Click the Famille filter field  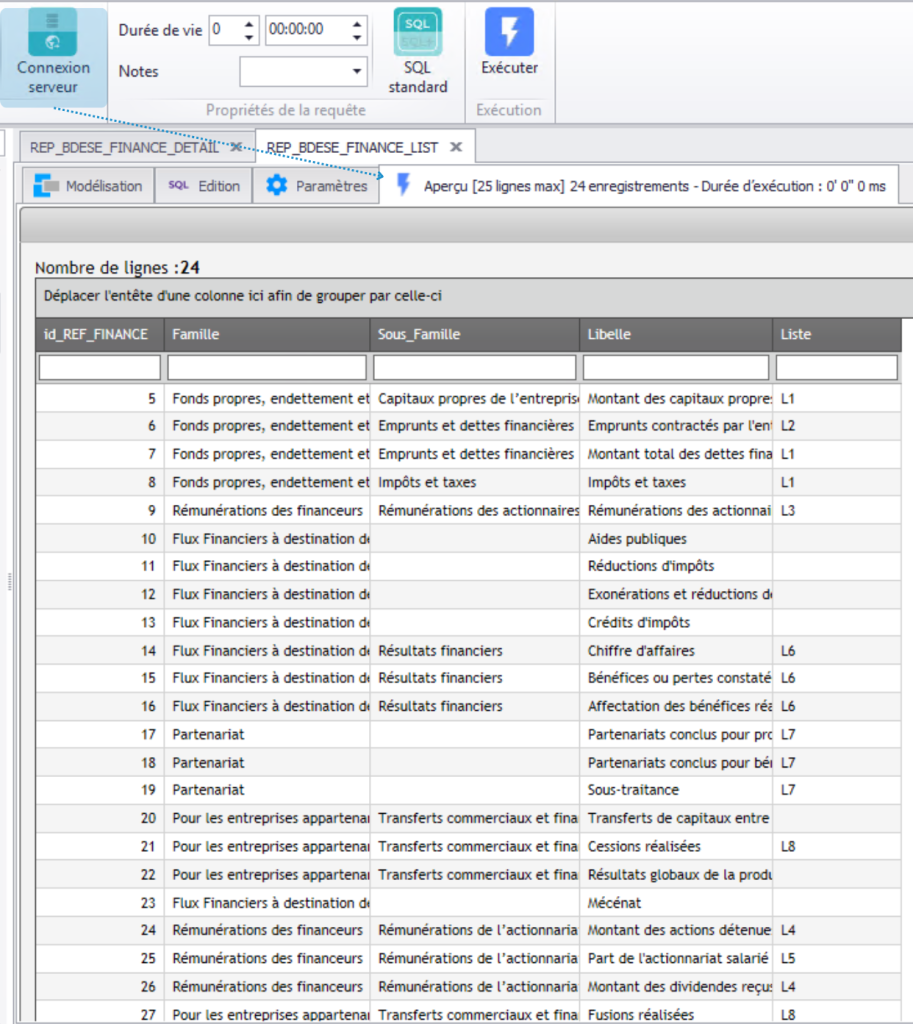click(x=267, y=368)
